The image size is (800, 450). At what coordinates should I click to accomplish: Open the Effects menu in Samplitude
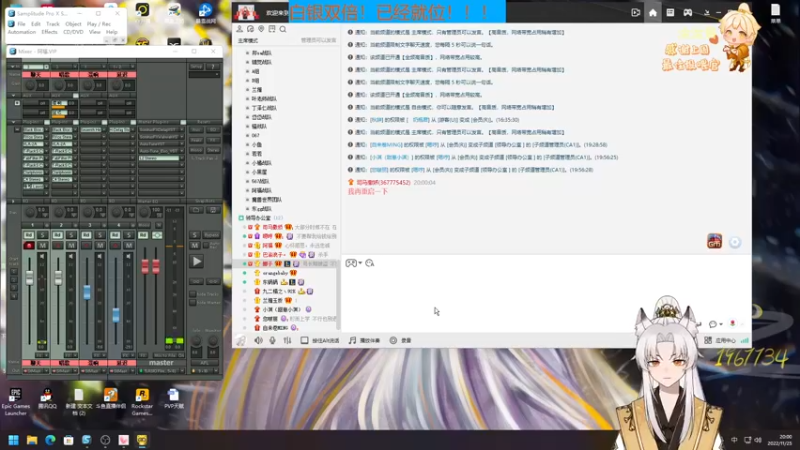tap(49, 32)
